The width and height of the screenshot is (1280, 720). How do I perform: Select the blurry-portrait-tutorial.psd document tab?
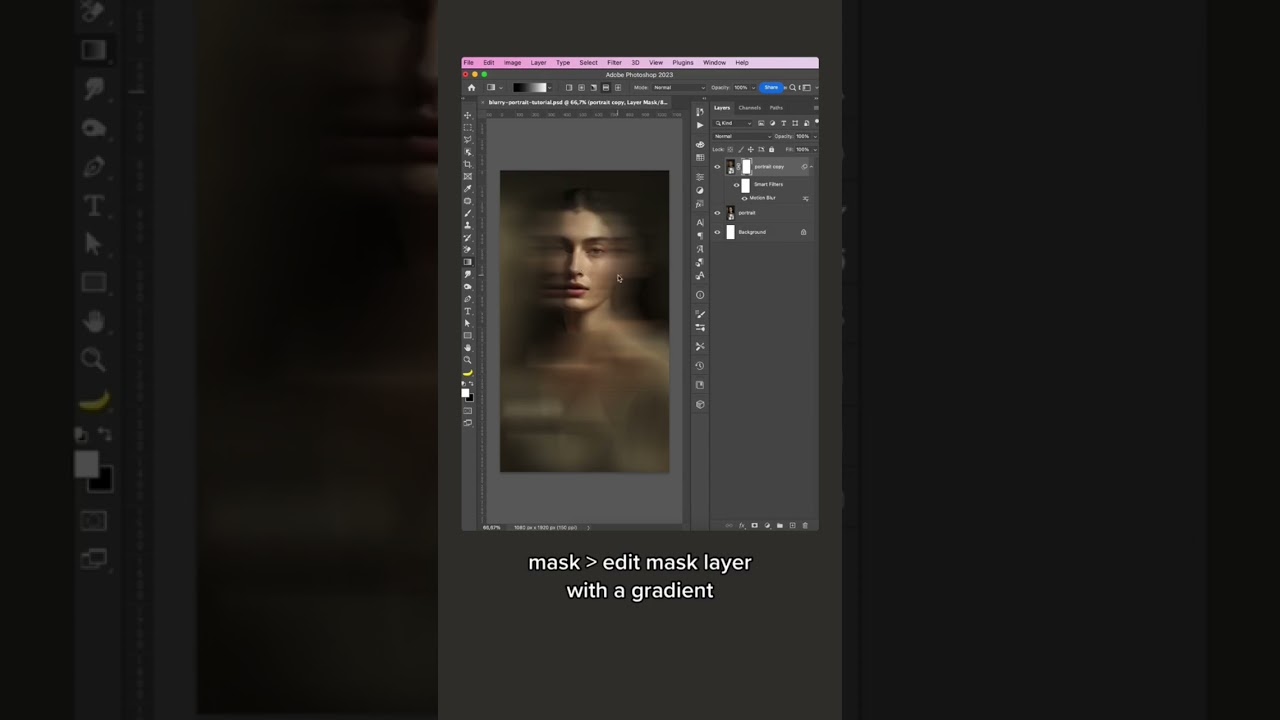(578, 103)
